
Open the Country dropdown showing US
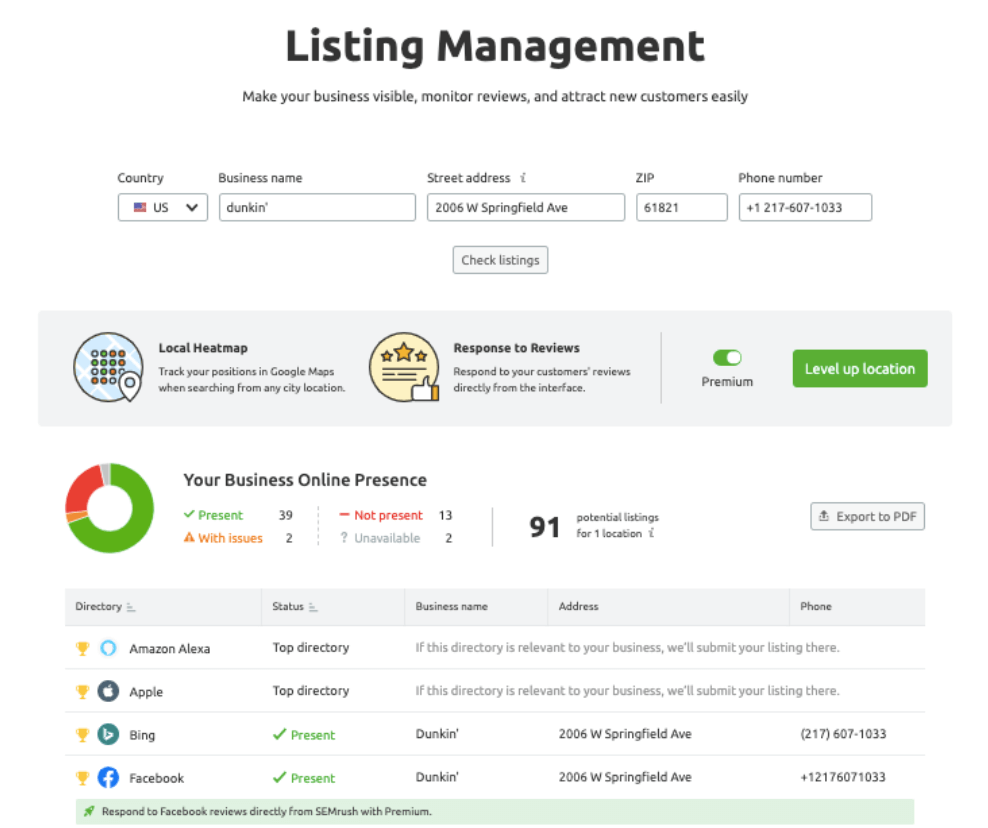[x=163, y=207]
